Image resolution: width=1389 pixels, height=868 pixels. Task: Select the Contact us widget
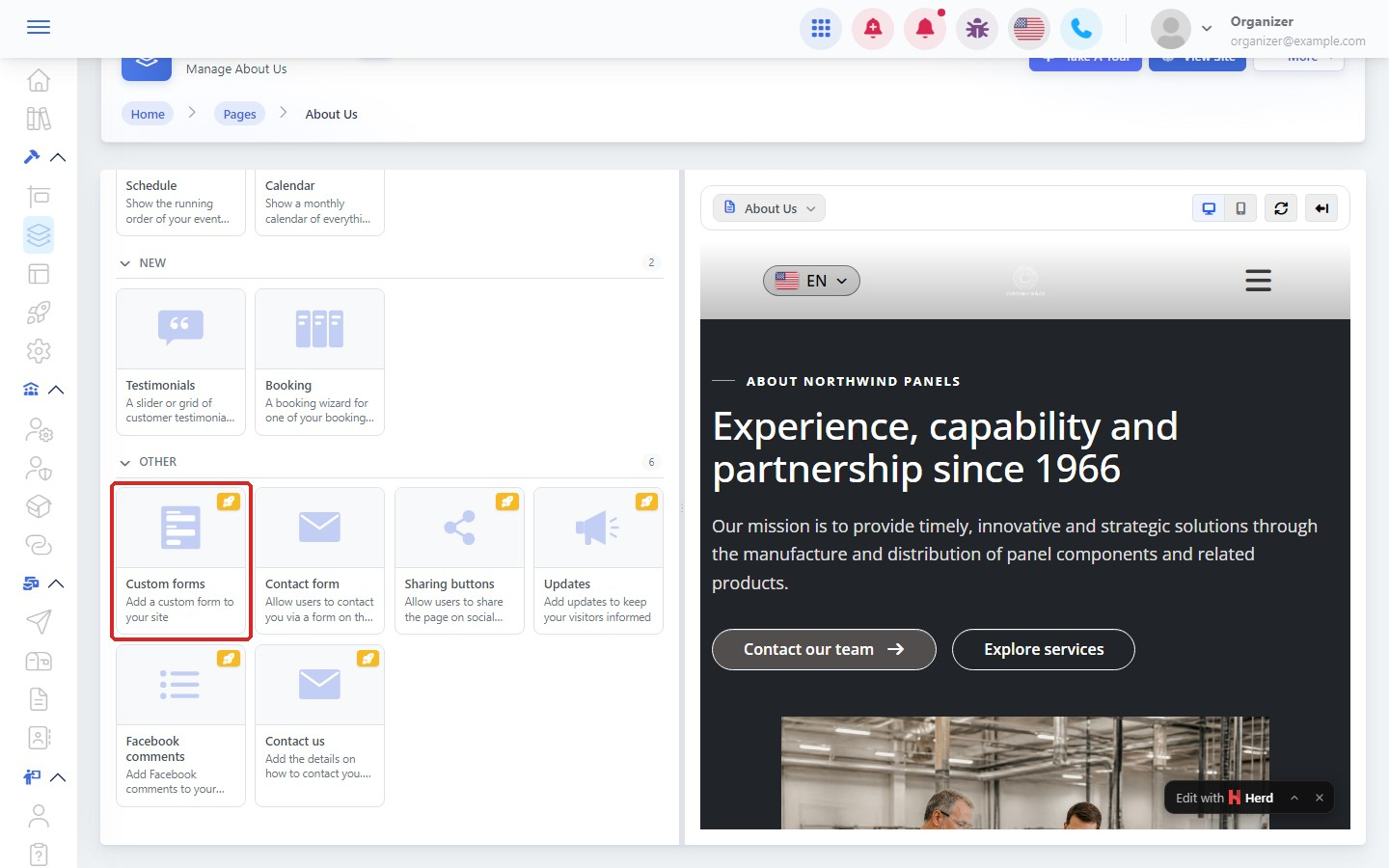[x=319, y=725]
